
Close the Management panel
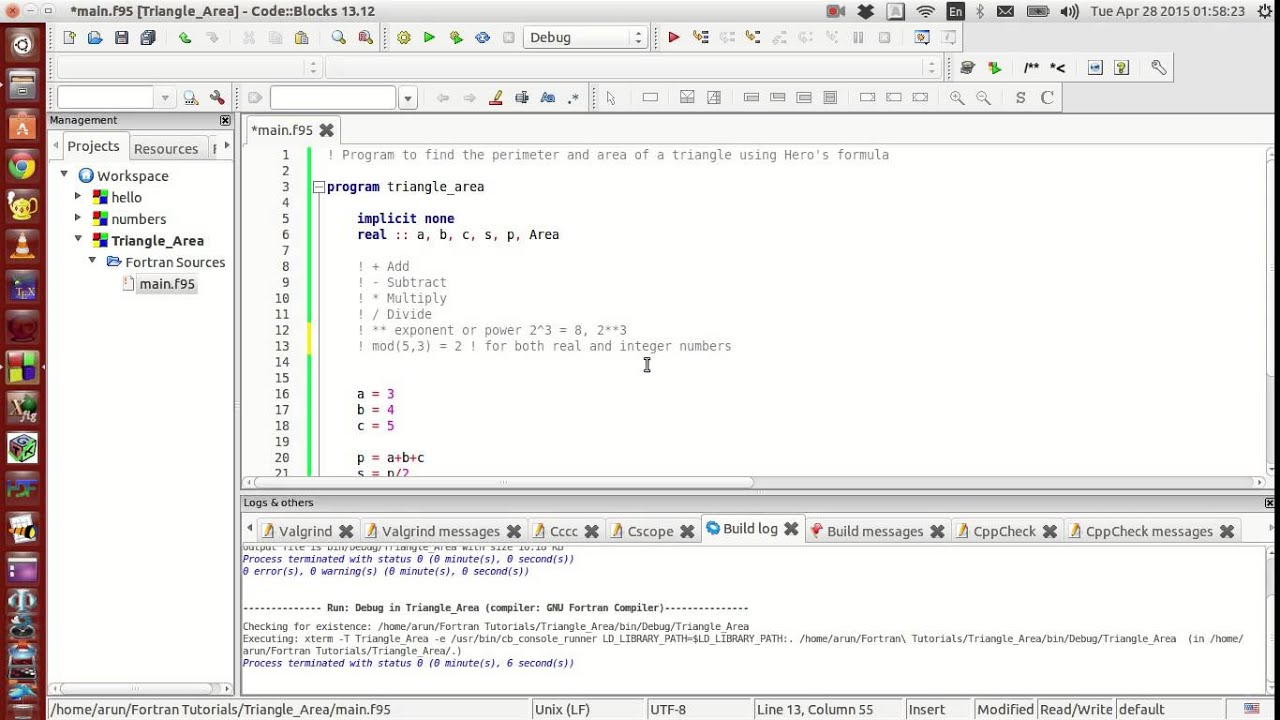[225, 120]
